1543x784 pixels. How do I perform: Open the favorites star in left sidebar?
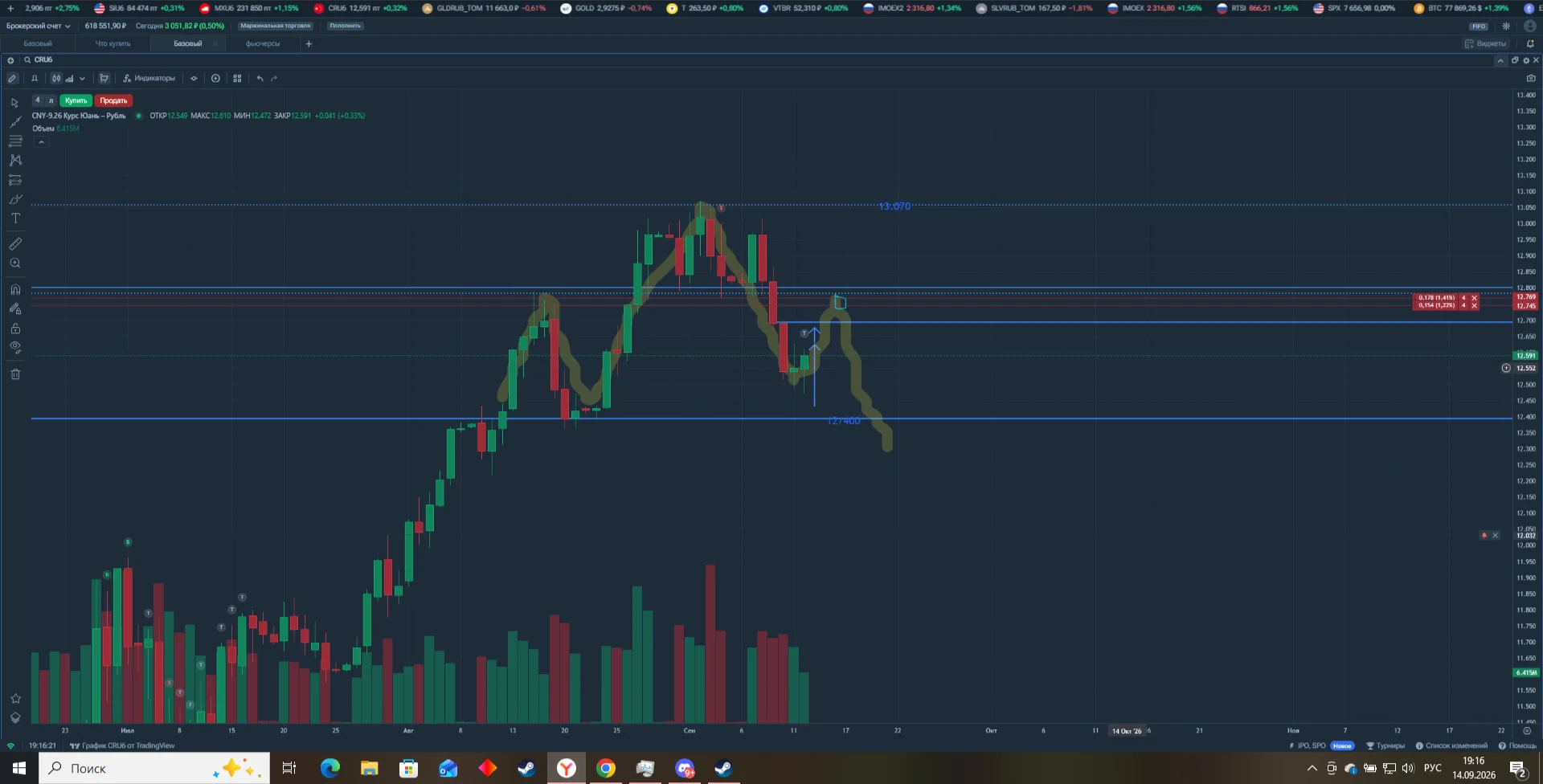click(x=14, y=699)
